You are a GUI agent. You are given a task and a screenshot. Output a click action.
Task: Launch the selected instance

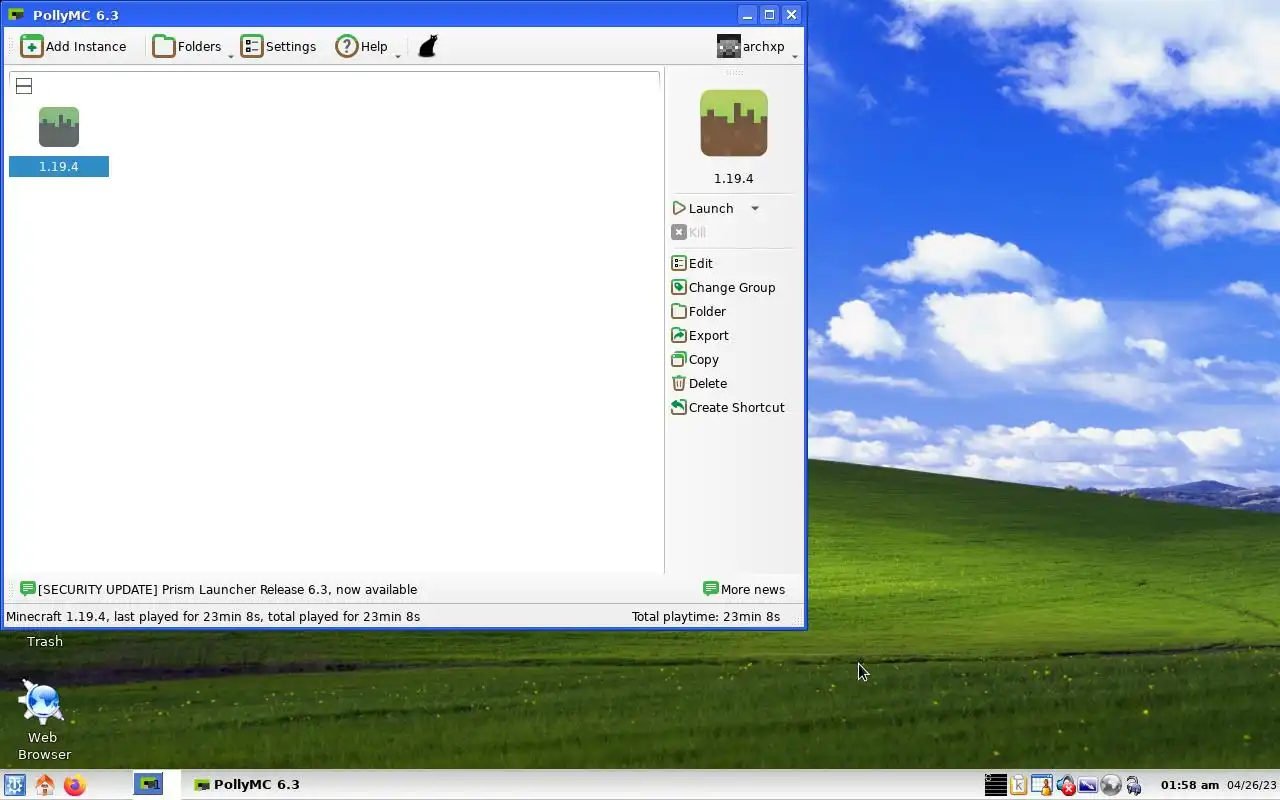(x=704, y=208)
